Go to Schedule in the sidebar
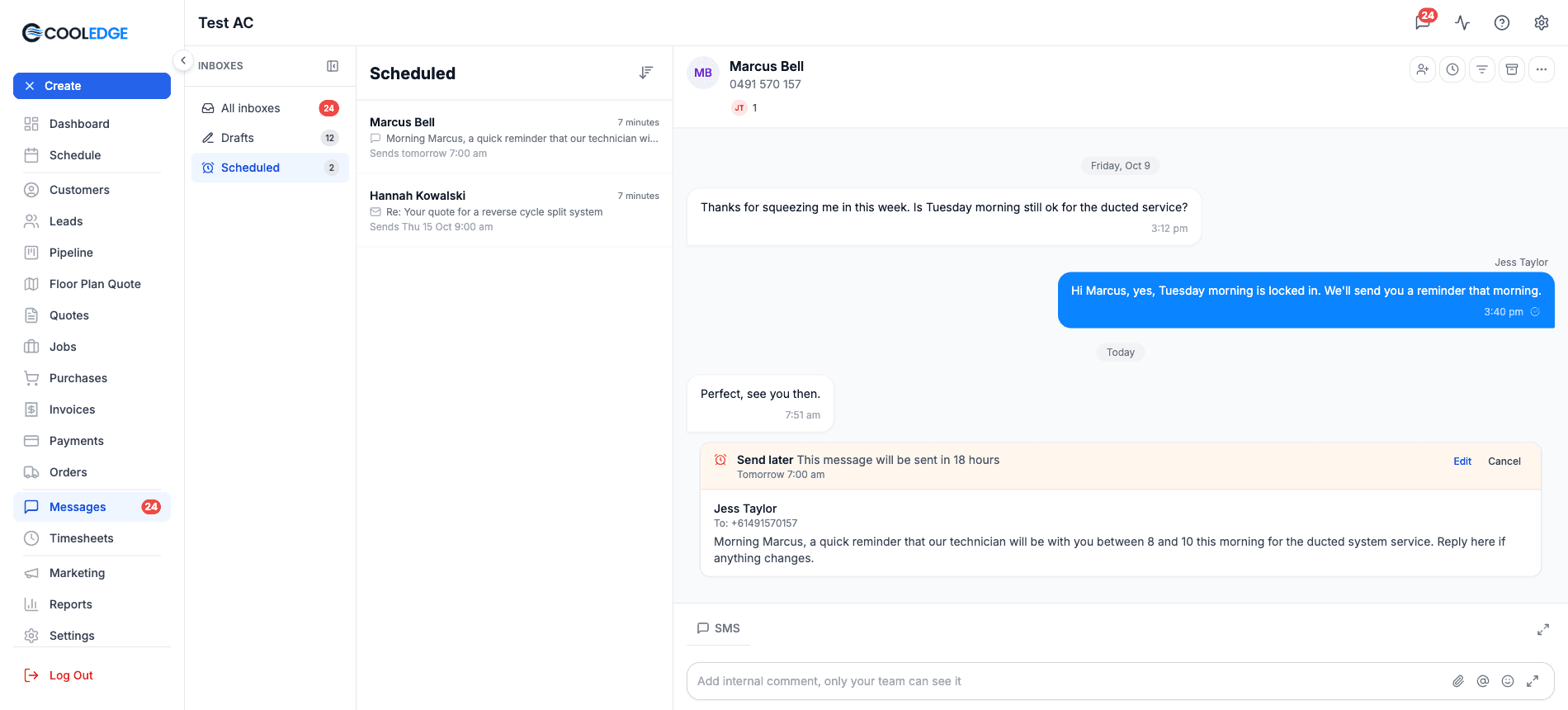The height and width of the screenshot is (710, 1568). coord(92,155)
